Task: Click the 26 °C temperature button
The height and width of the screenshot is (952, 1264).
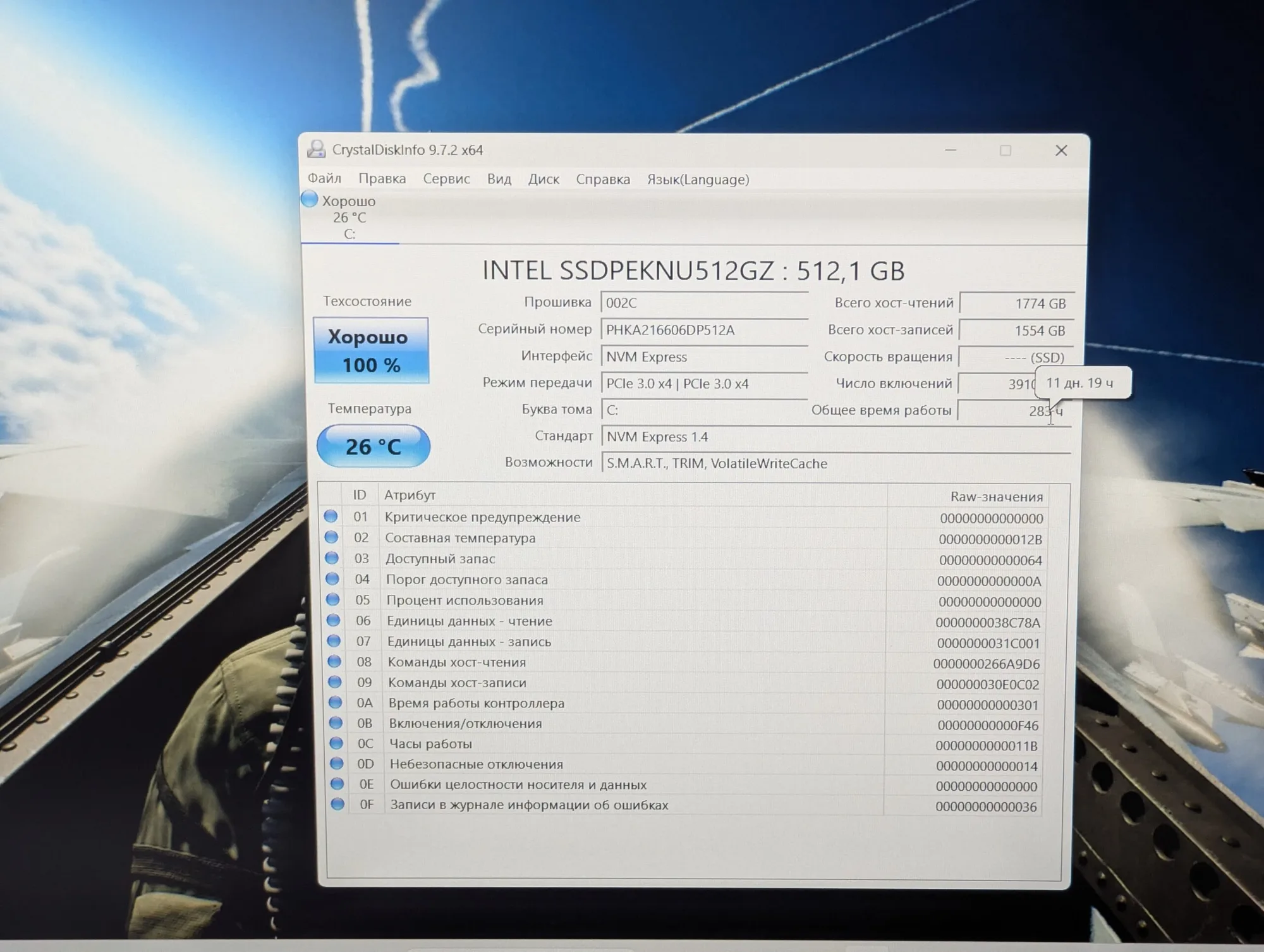Action: point(373,446)
